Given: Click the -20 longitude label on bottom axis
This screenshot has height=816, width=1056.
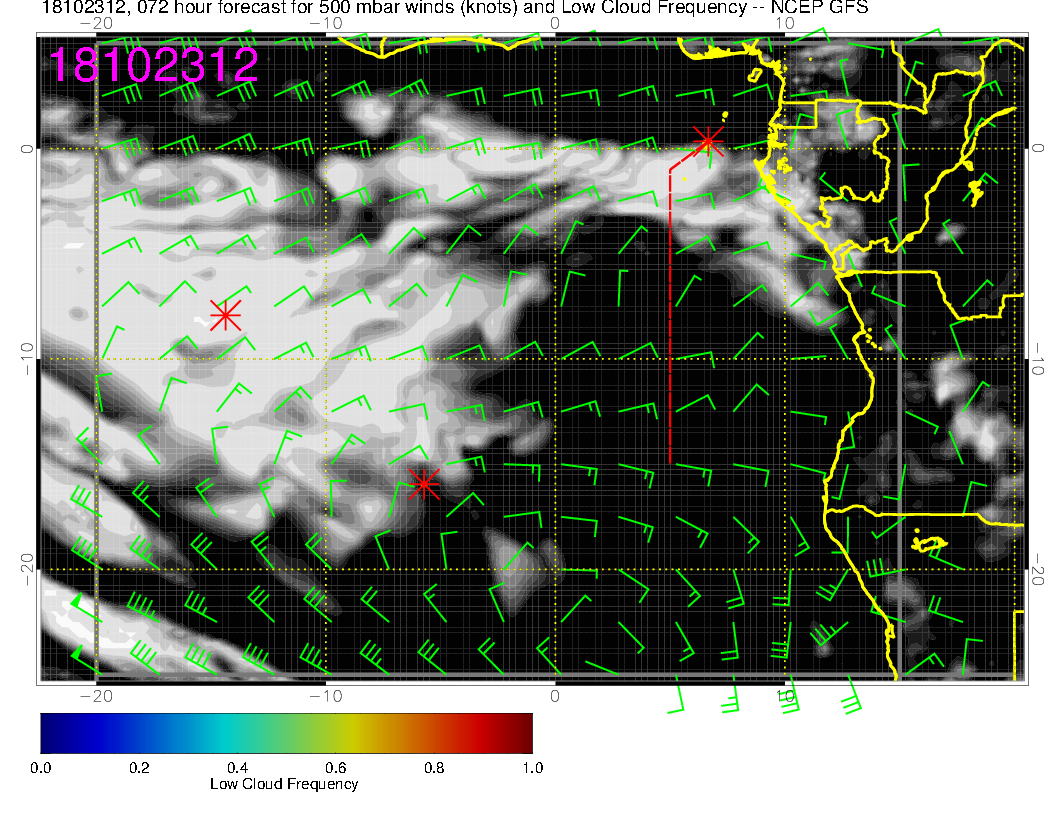Looking at the screenshot, I should click(94, 694).
